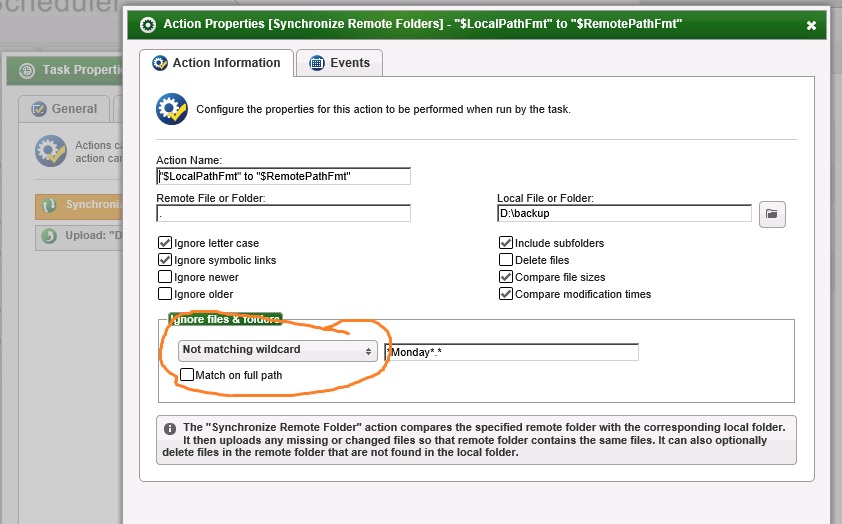
Task: Click the Actions gear icon in background Task Properties
Action: [51, 151]
